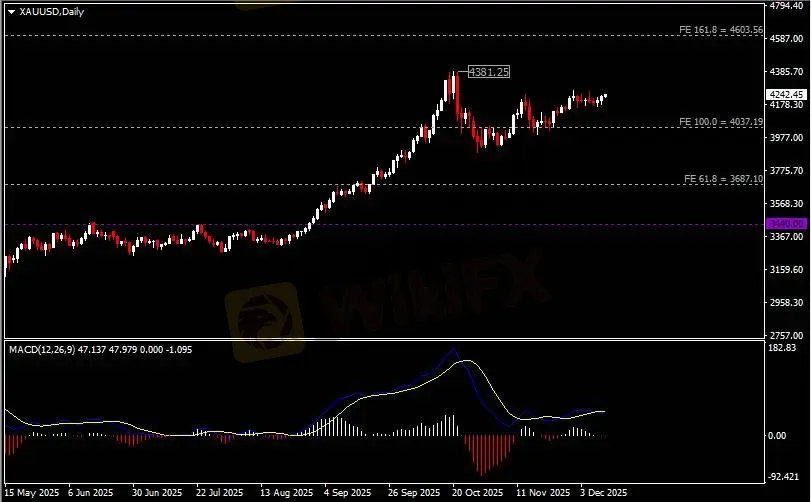Click the current price tag 4242.45

tap(788, 94)
